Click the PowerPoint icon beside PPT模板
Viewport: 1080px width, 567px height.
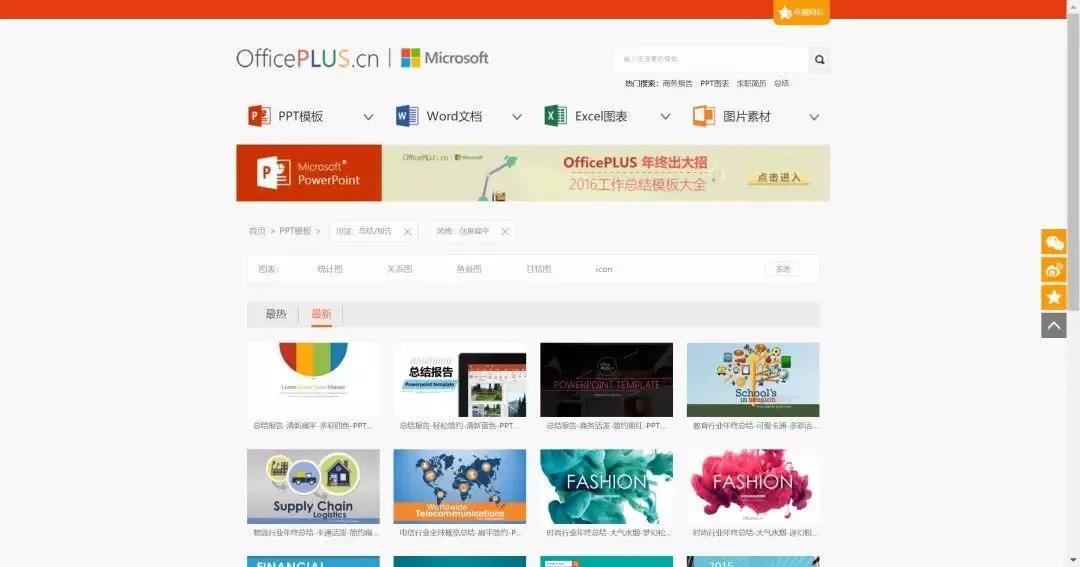259,116
